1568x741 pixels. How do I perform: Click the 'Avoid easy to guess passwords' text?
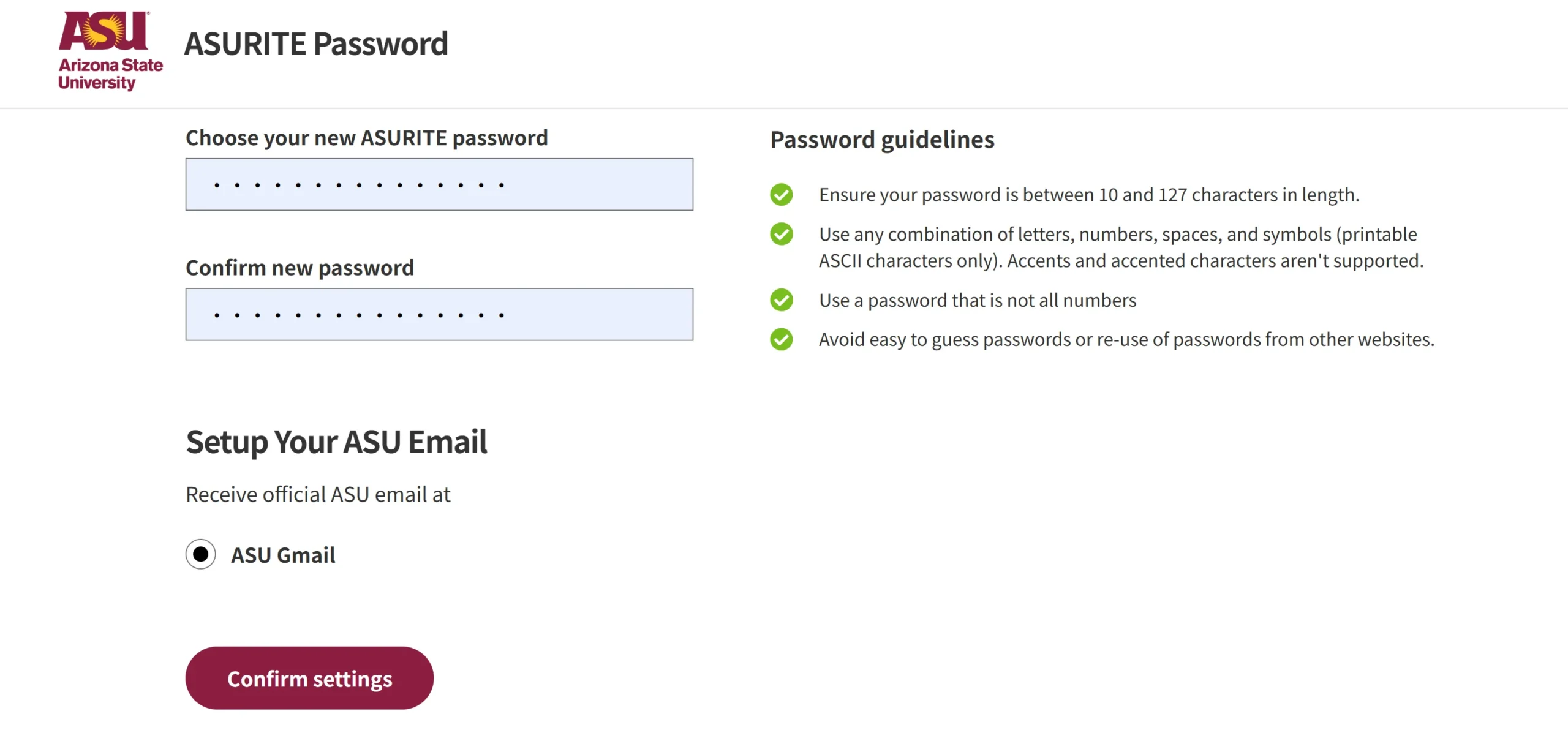(1126, 340)
